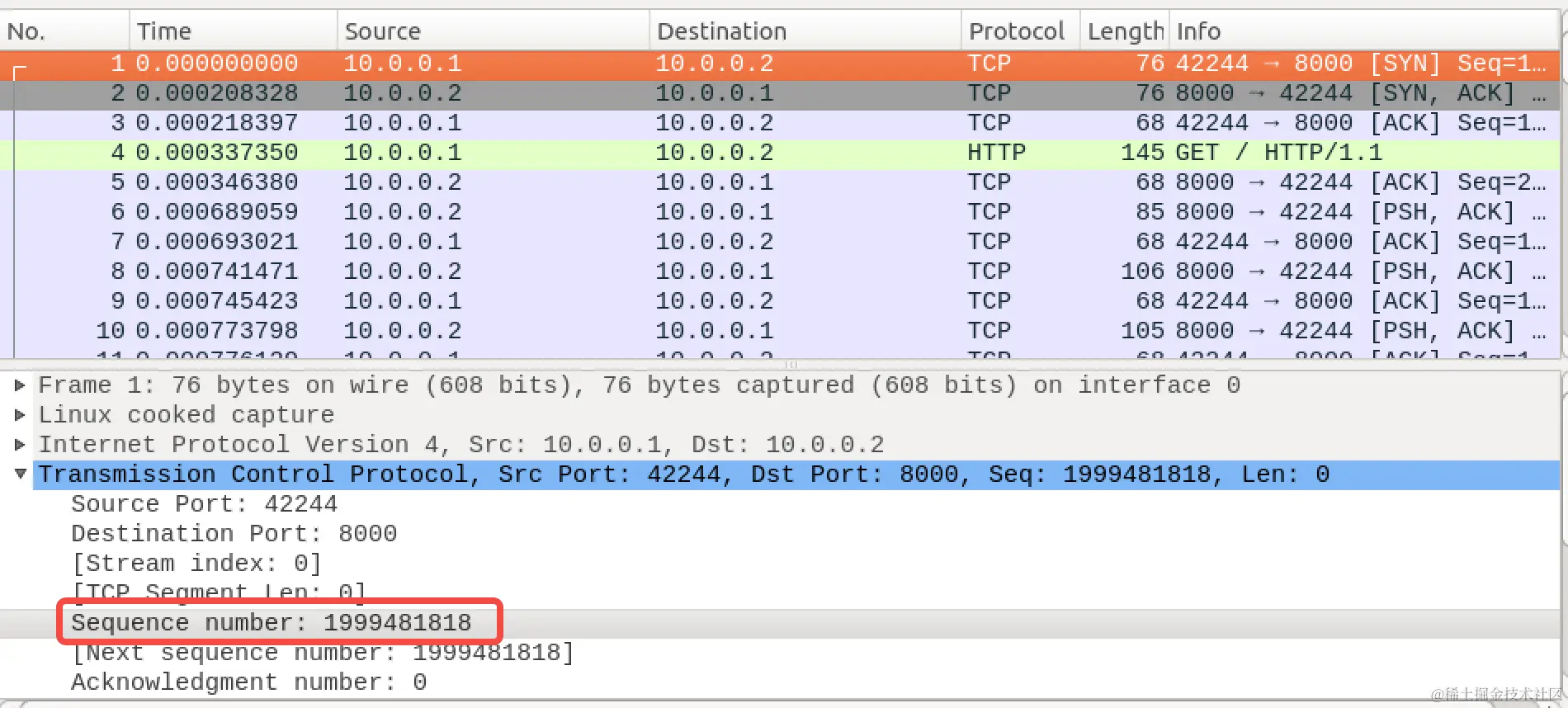Select packet 8 with length 106
1568x708 pixels.
point(780,271)
